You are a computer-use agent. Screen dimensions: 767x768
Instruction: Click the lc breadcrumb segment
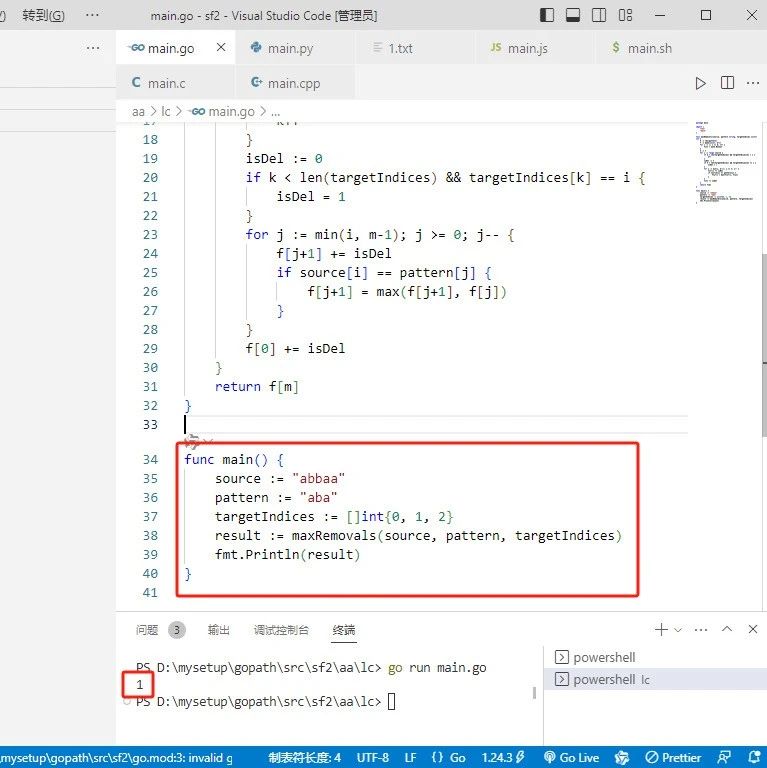click(x=166, y=112)
